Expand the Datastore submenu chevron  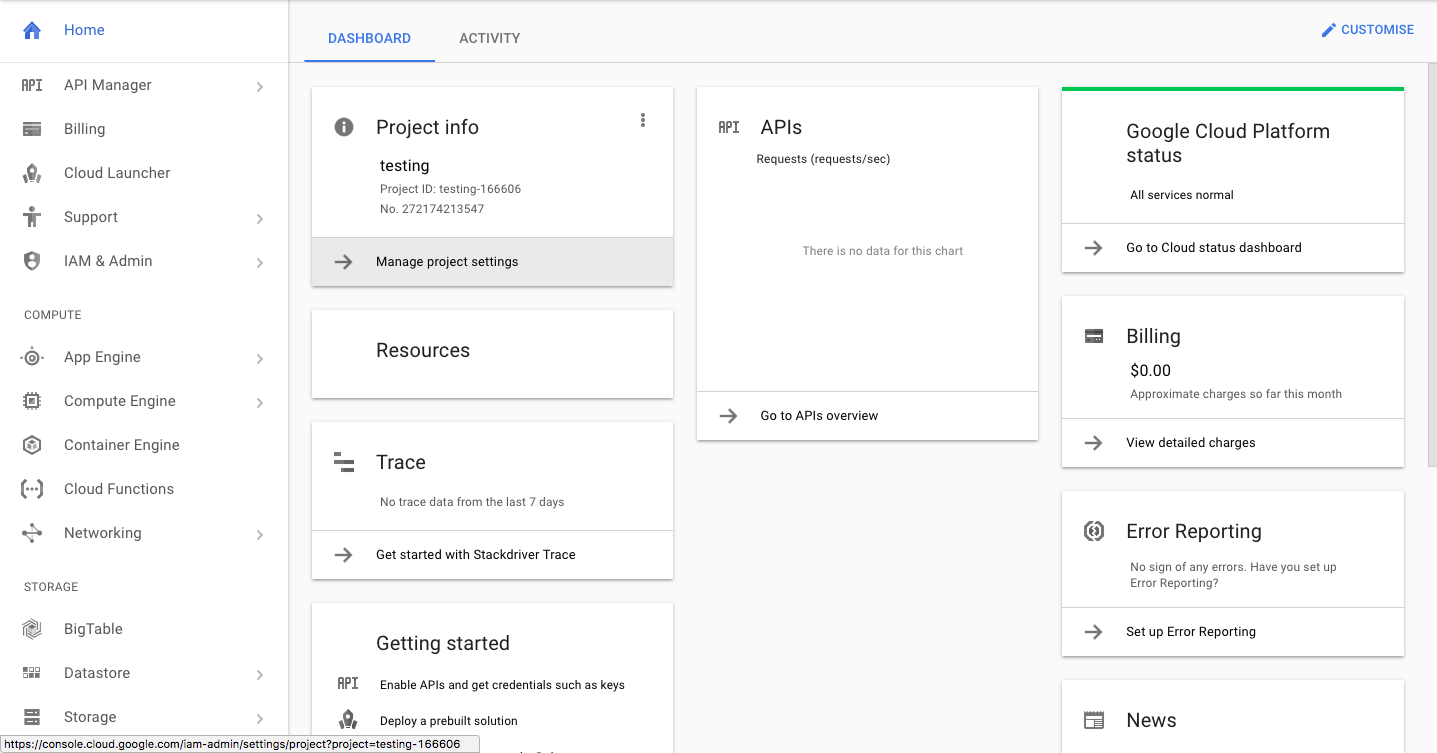point(260,675)
